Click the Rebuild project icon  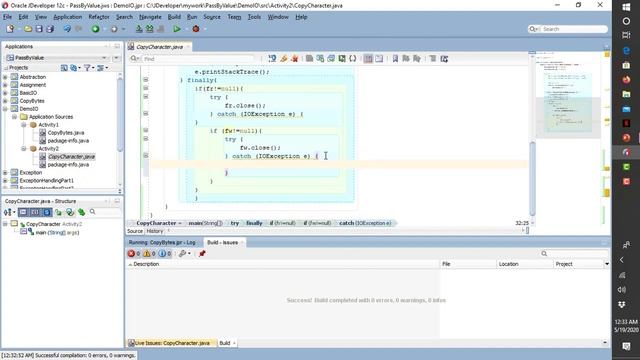tap(150, 29)
